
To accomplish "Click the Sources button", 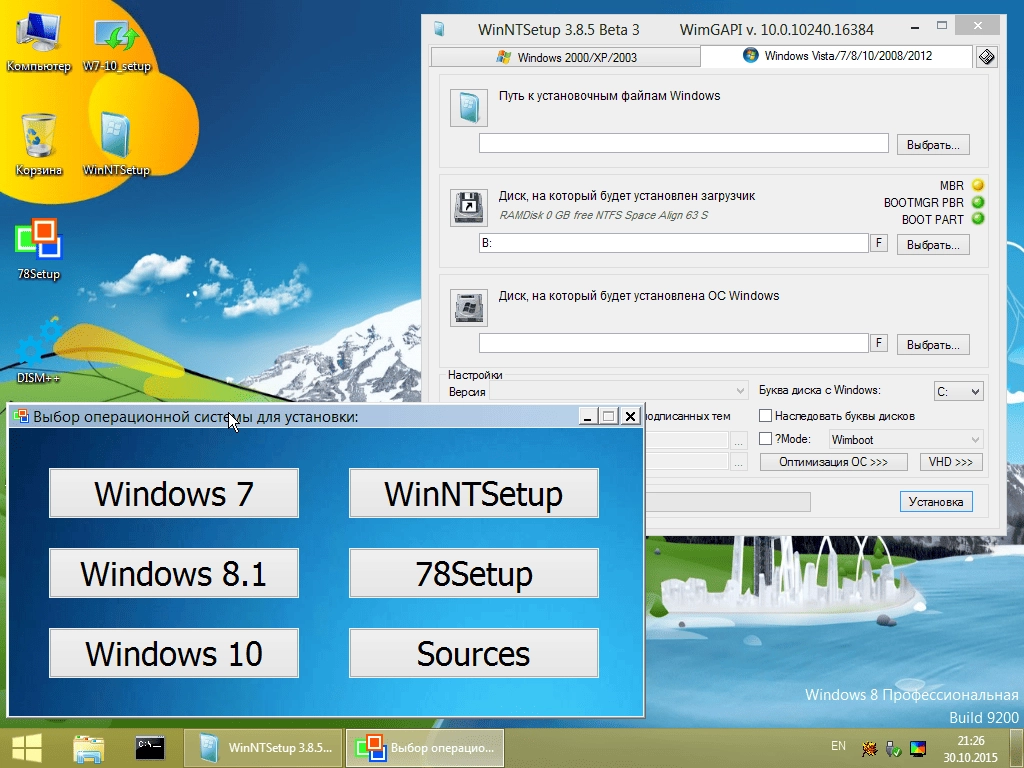I will pyautogui.click(x=473, y=653).
